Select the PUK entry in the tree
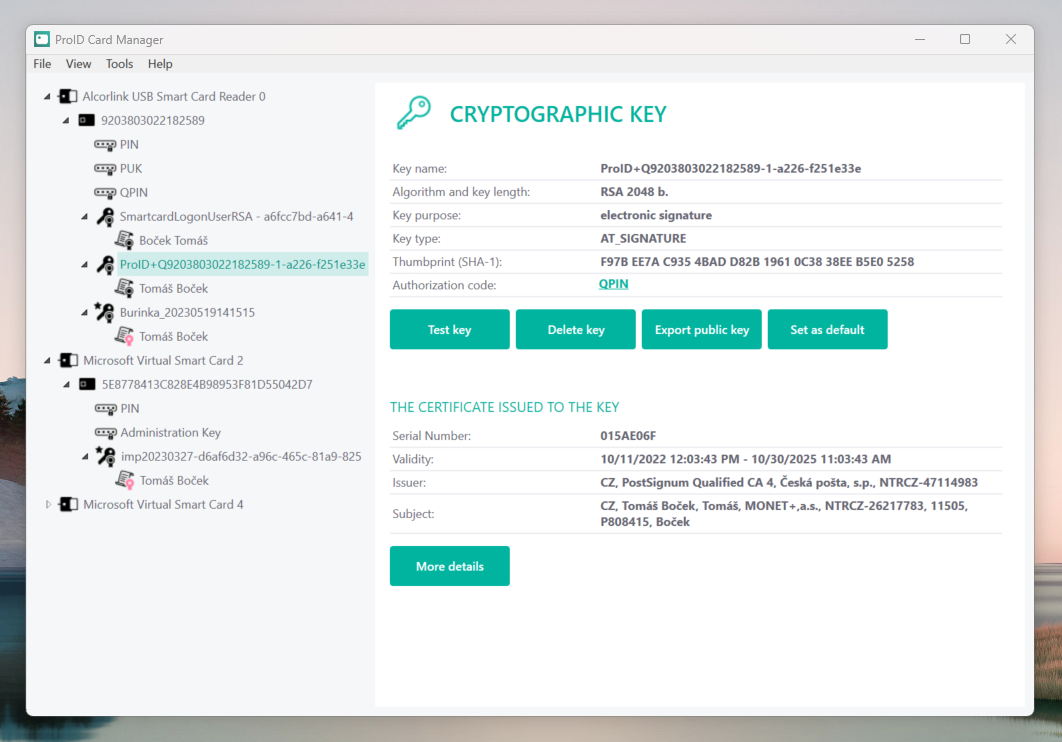 point(131,169)
